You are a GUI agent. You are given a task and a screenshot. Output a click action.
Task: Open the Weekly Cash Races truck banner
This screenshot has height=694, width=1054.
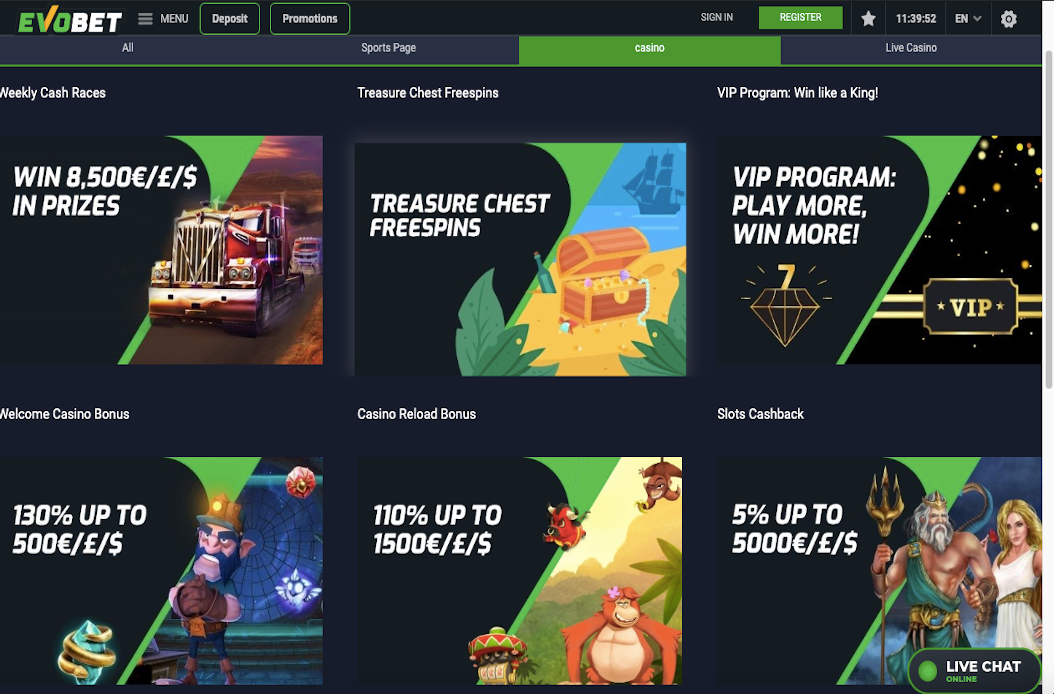click(161, 250)
